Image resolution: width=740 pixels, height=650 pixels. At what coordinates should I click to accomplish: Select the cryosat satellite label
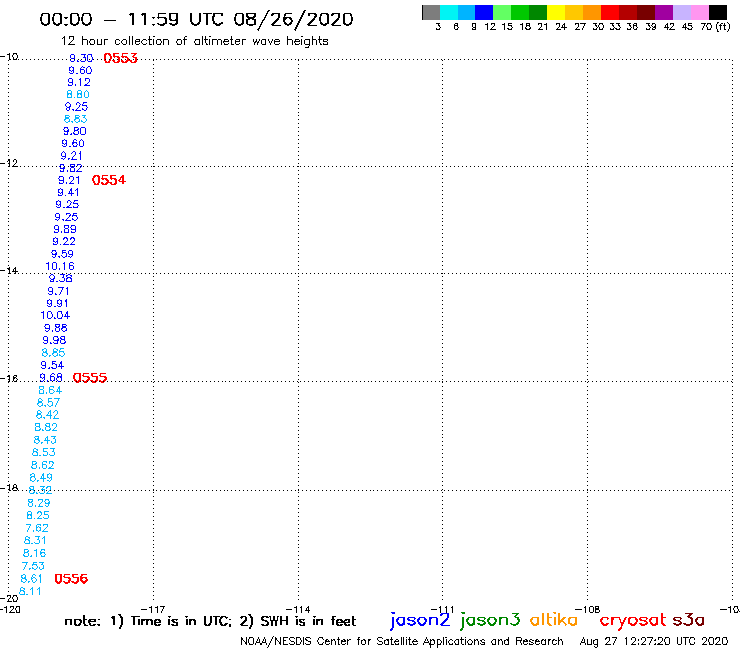633,621
